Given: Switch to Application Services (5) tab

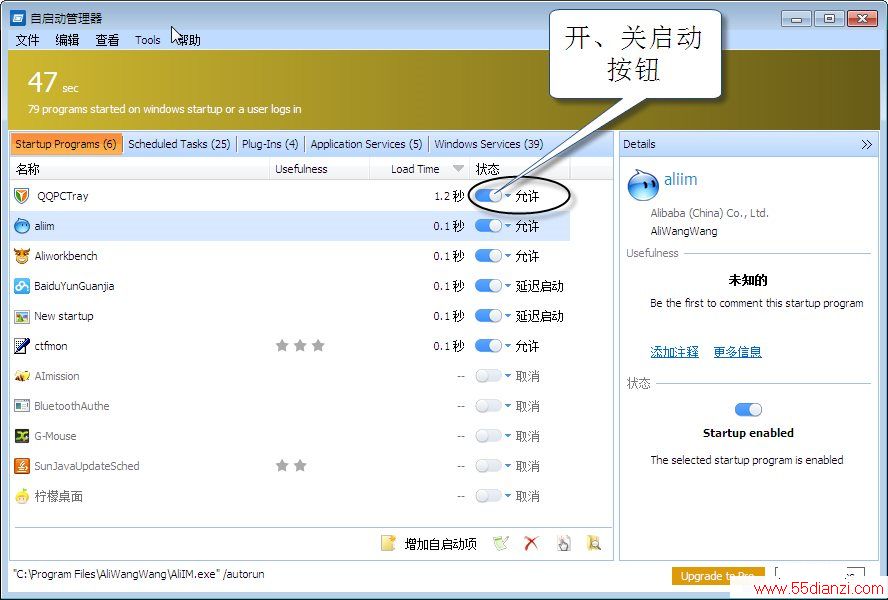Looking at the screenshot, I should coord(366,144).
